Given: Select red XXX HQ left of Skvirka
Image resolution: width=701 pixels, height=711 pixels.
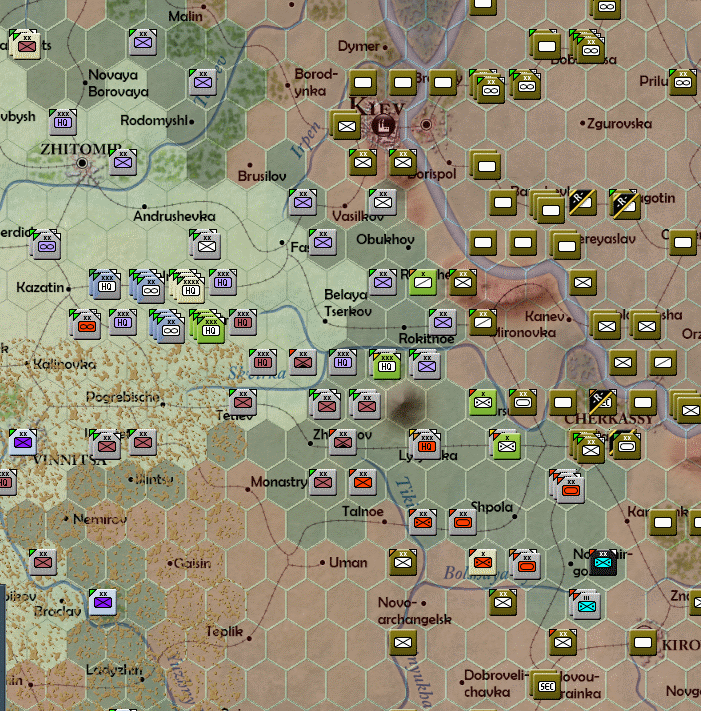Looking at the screenshot, I should pos(263,362).
